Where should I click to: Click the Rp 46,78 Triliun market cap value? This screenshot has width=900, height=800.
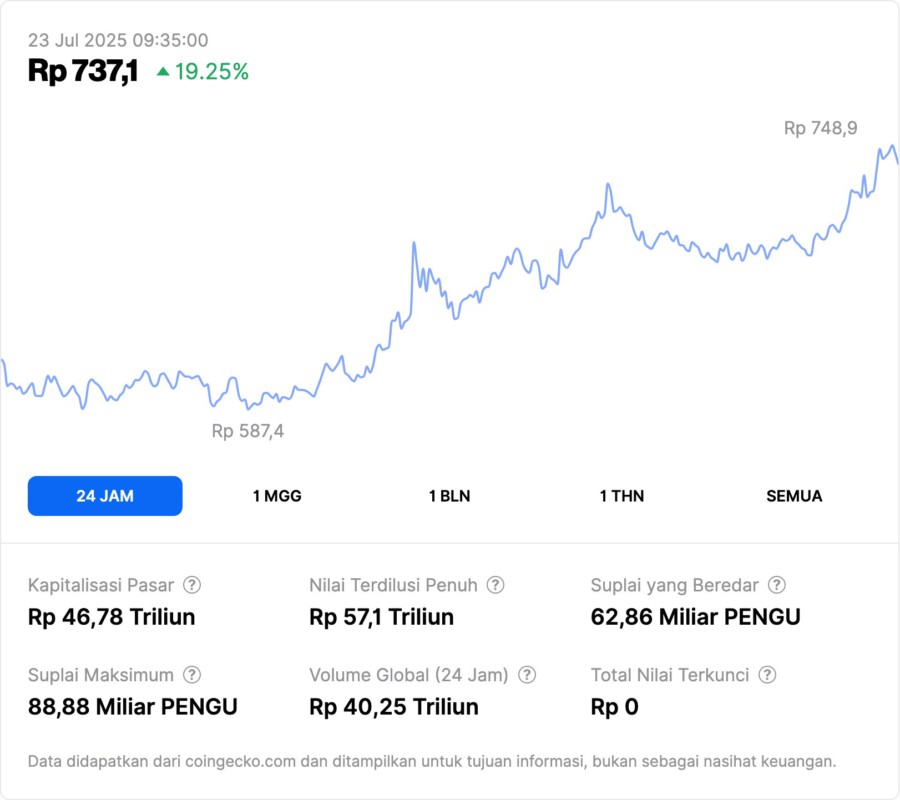tap(111, 617)
